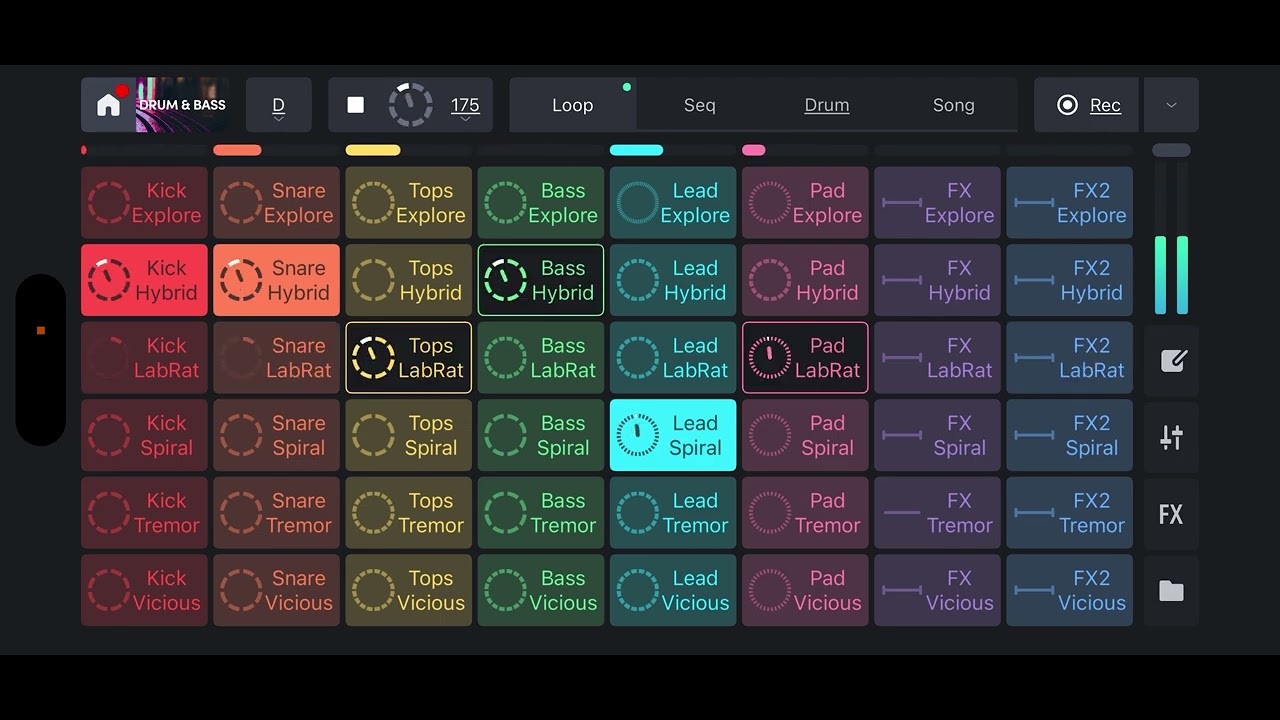Click the Lead Tremor dashed circle icon

[x=637, y=513]
